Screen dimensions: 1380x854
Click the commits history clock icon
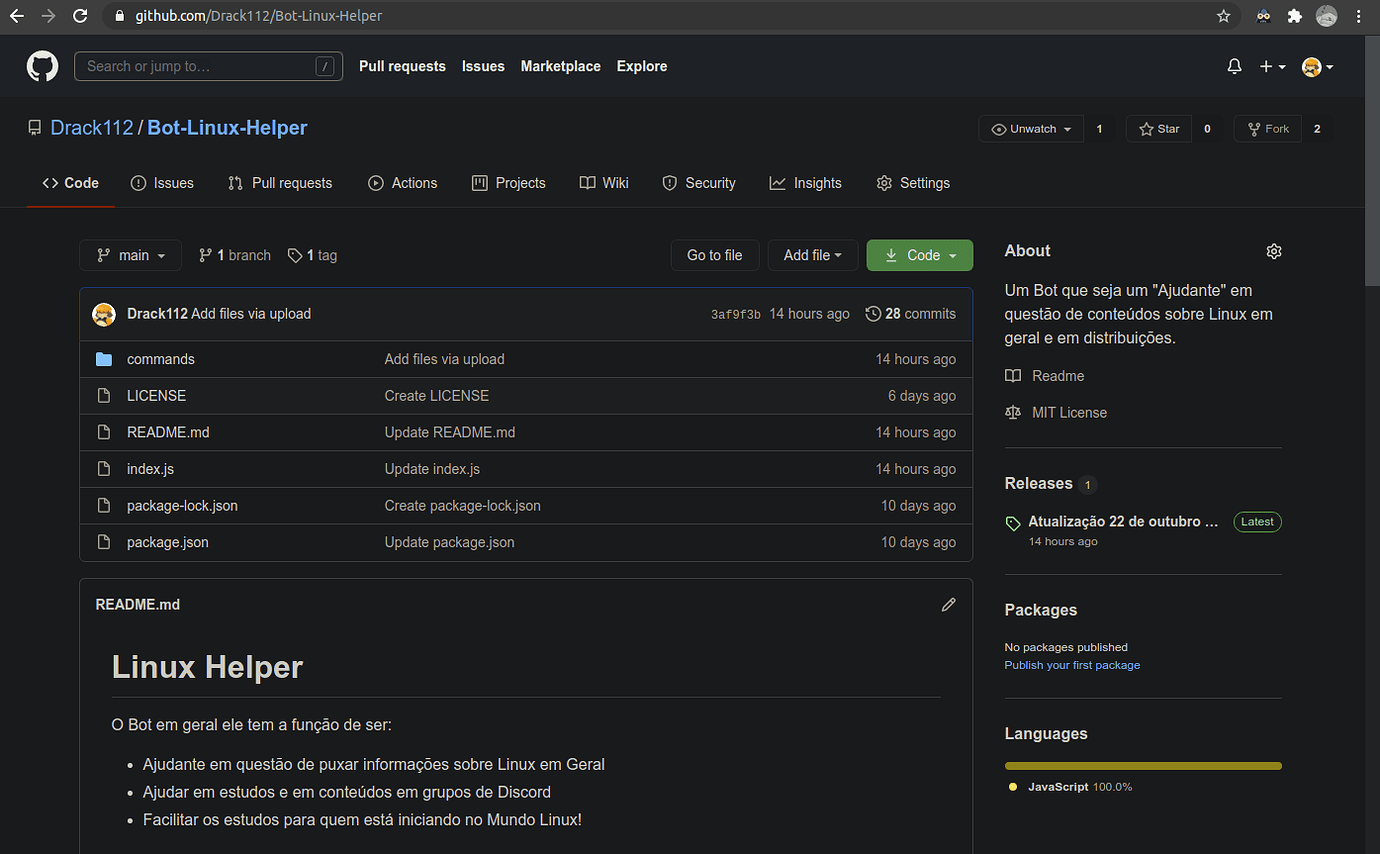click(x=873, y=314)
